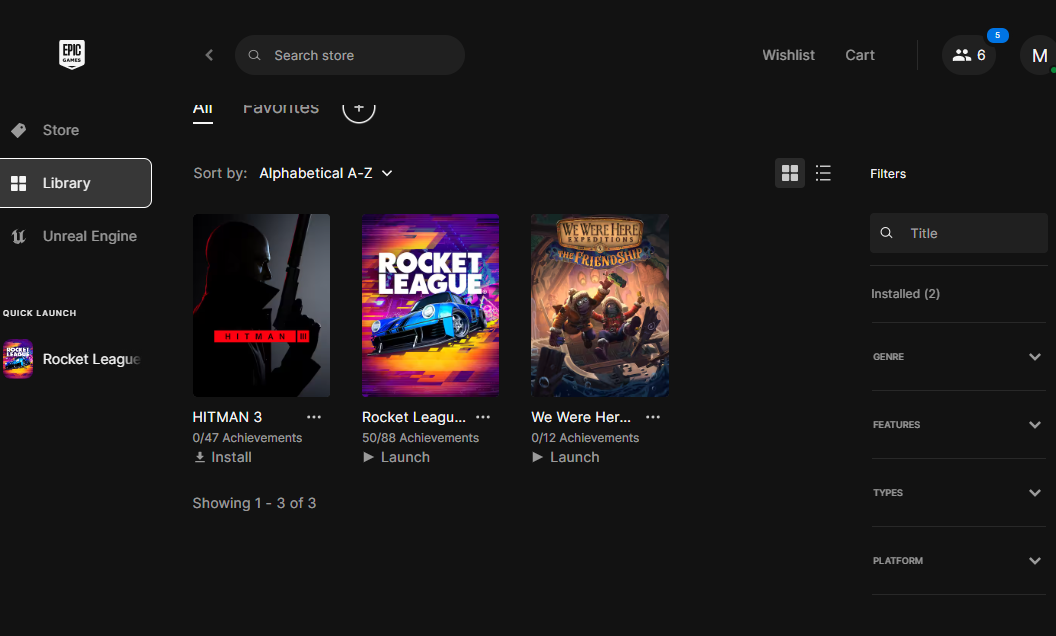Switch to list view

pos(823,173)
